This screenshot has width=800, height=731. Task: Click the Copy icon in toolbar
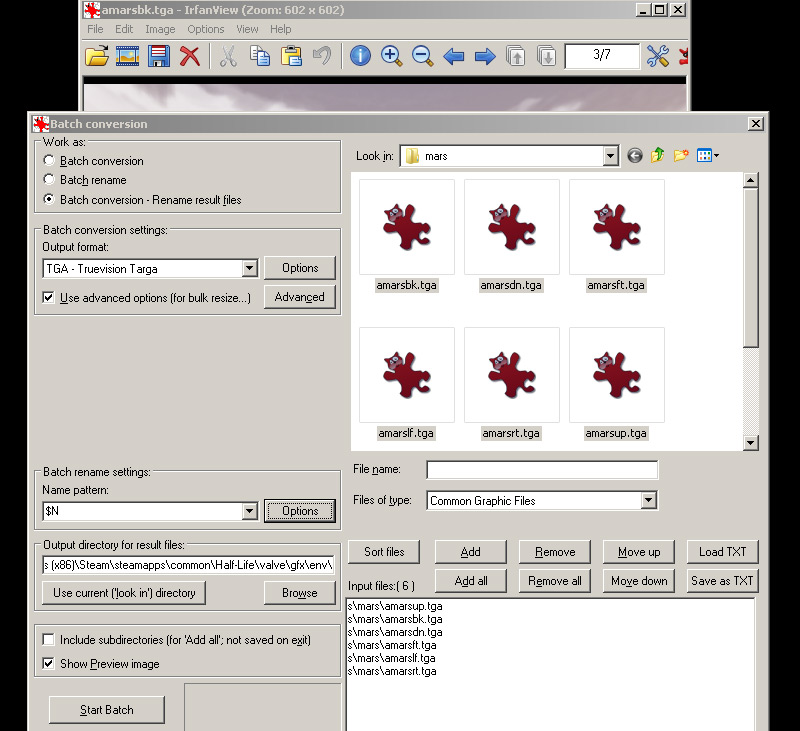260,56
